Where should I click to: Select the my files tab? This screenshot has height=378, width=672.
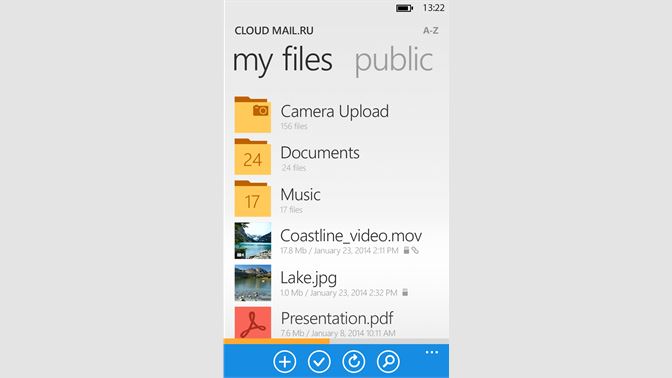point(282,60)
